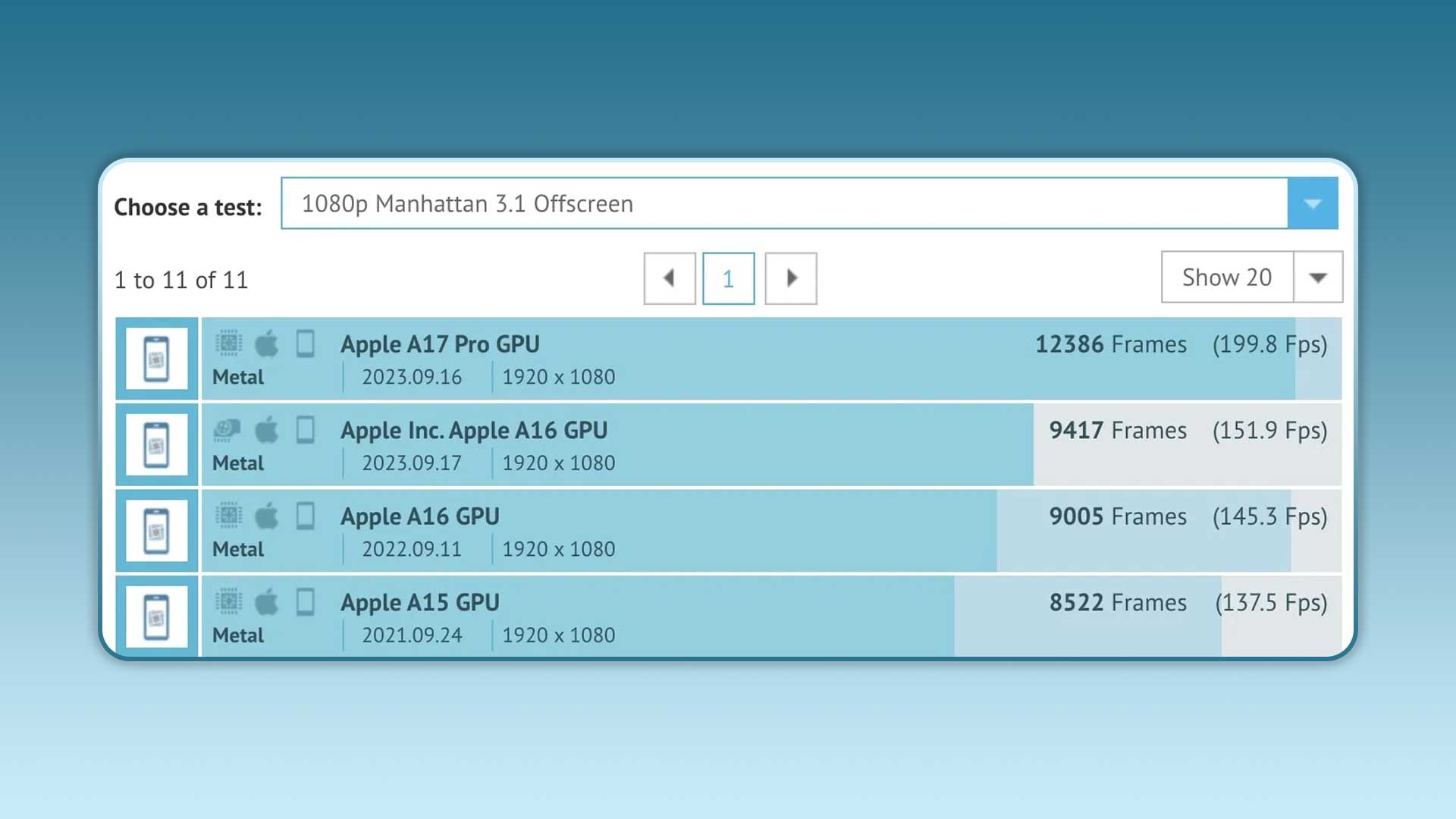Click the chip icon in the Apple A15 GPU row
1456x819 pixels.
click(x=228, y=602)
